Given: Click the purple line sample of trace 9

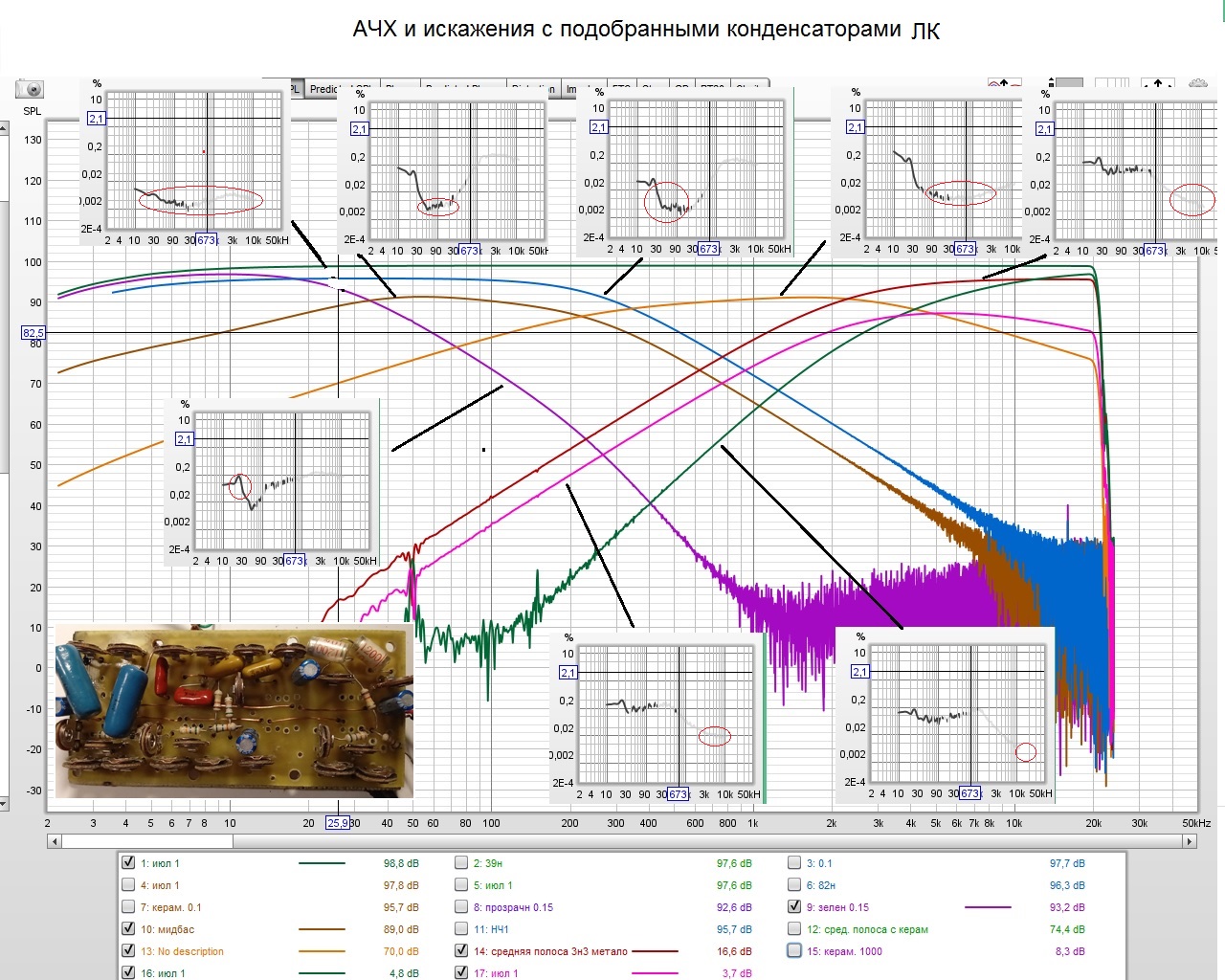Looking at the screenshot, I should (988, 907).
